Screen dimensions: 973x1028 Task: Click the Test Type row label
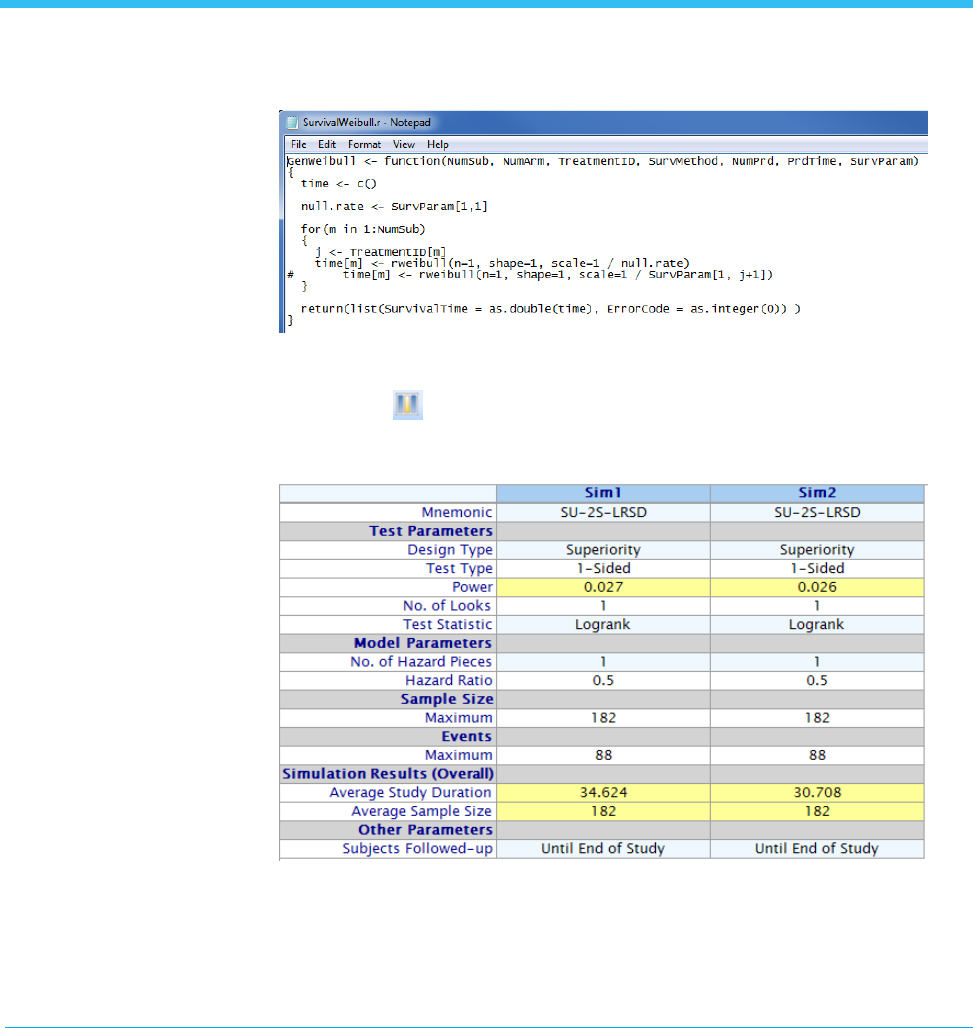coord(459,568)
